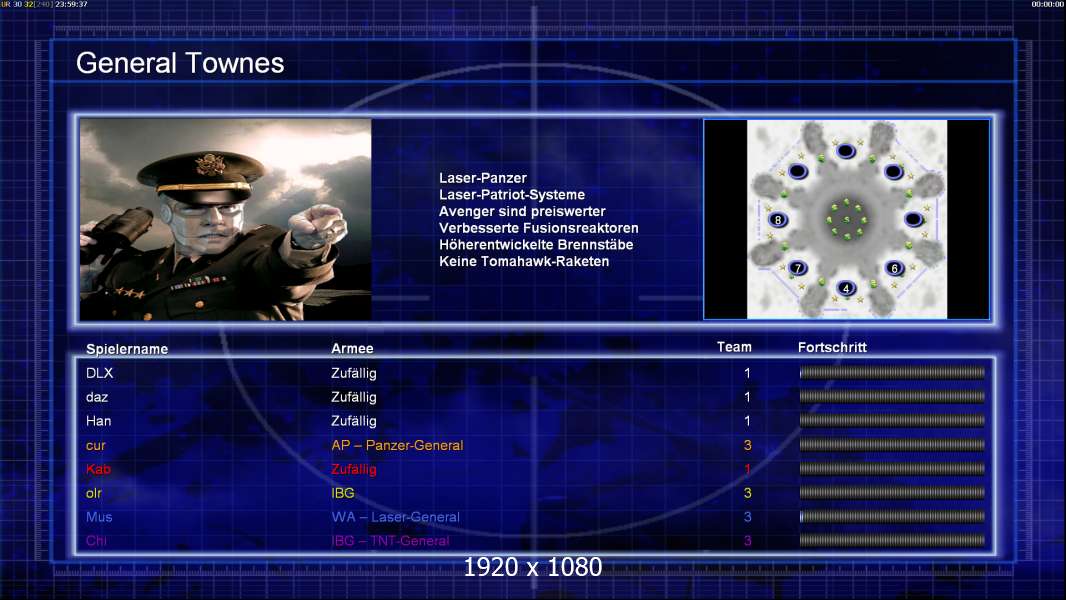Select player name daz
The image size is (1066, 600).
pyautogui.click(x=97, y=397)
